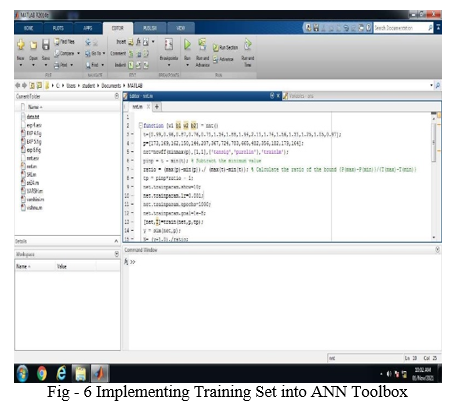Click the Run and Advance icon
462x409 pixels.
[202, 44]
